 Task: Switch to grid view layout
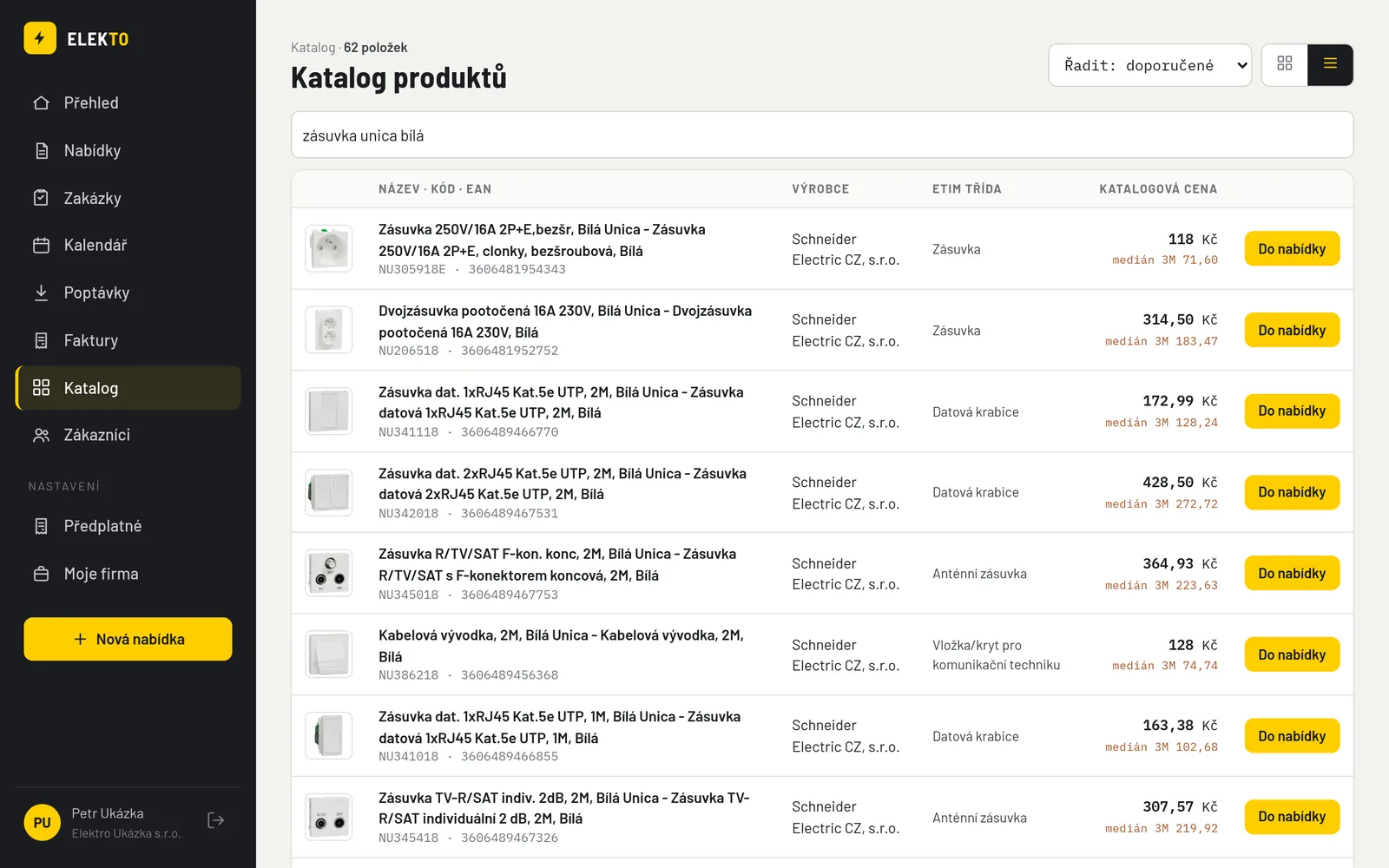1285,64
